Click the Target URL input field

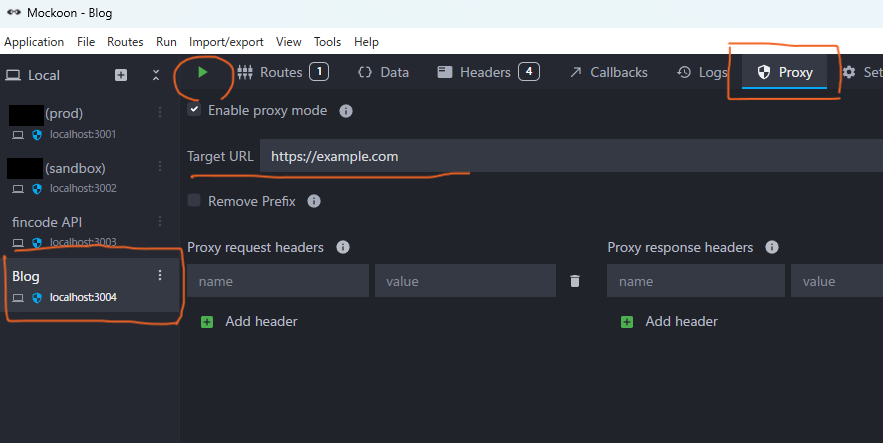tap(571, 156)
